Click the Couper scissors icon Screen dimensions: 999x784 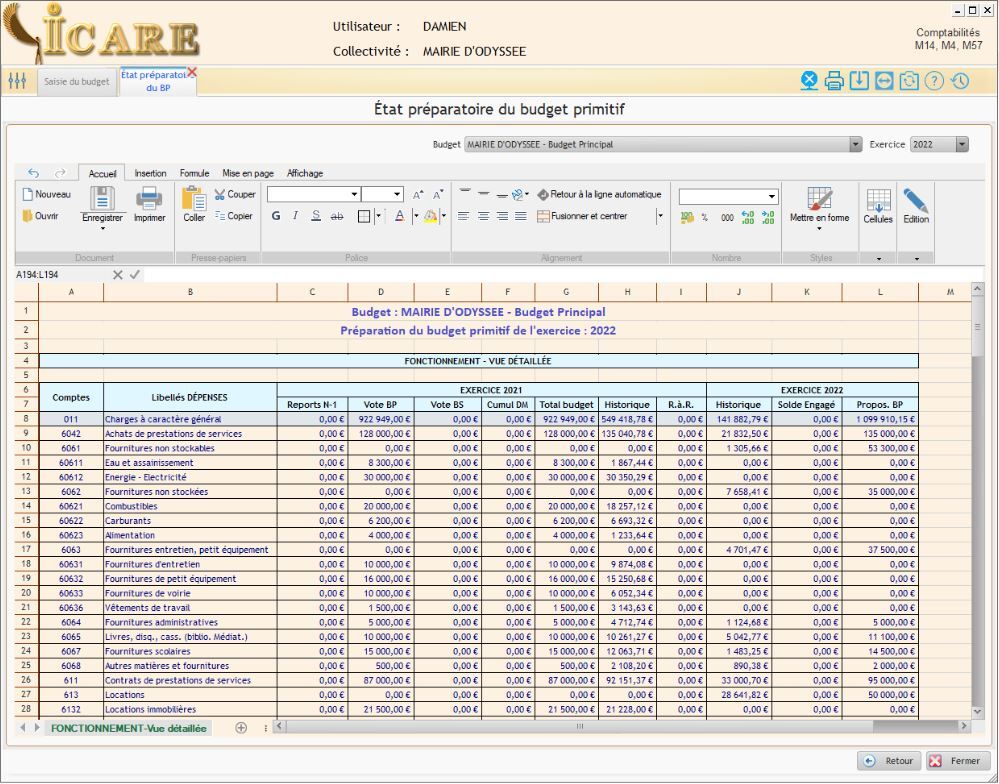point(220,194)
